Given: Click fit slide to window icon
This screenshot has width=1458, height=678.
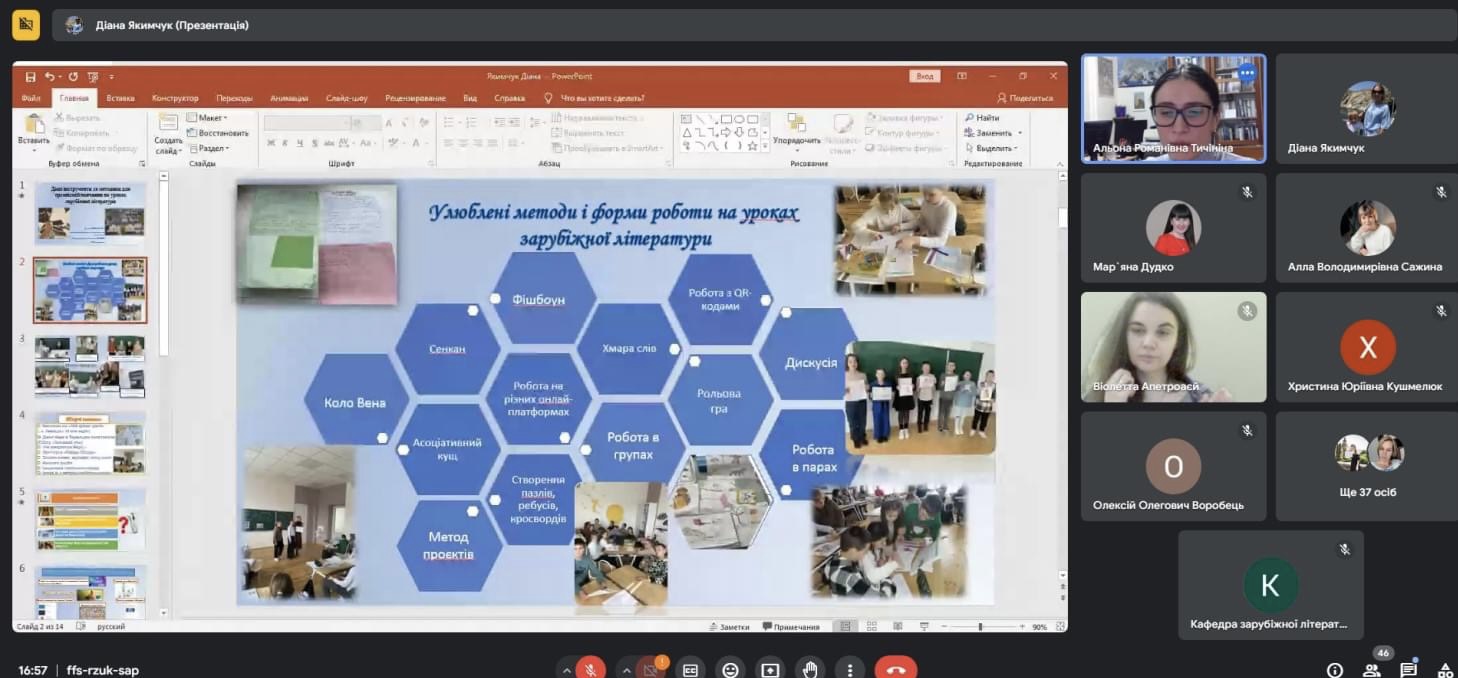Looking at the screenshot, I should (1058, 627).
